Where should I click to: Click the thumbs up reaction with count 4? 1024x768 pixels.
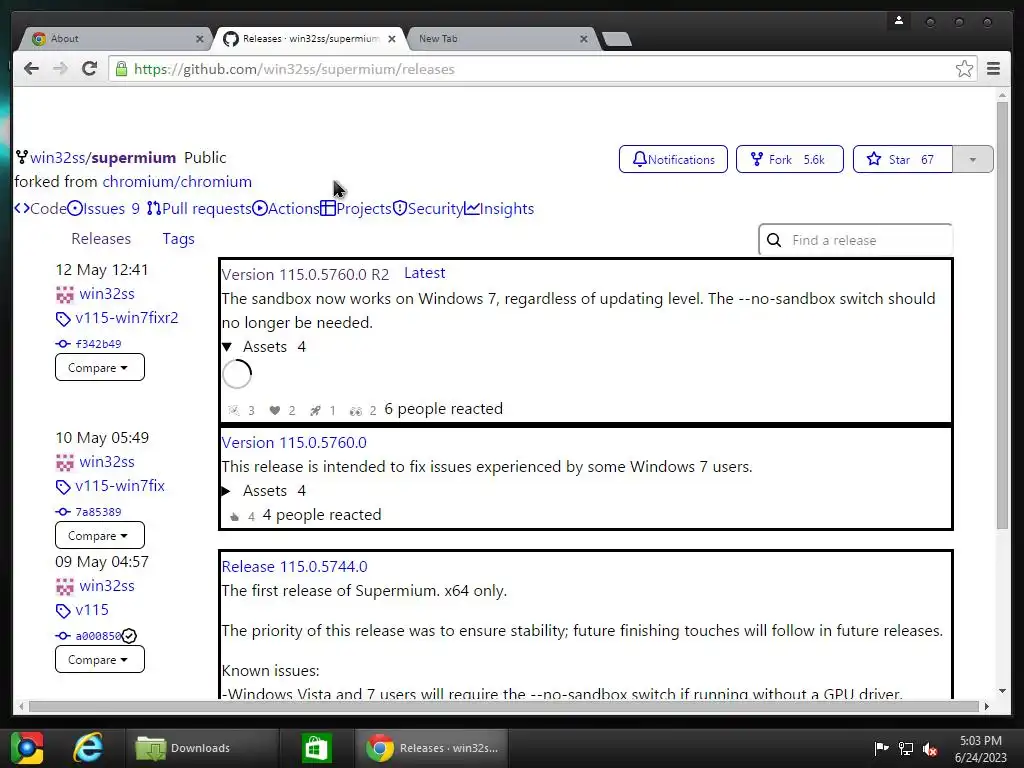coord(242,517)
